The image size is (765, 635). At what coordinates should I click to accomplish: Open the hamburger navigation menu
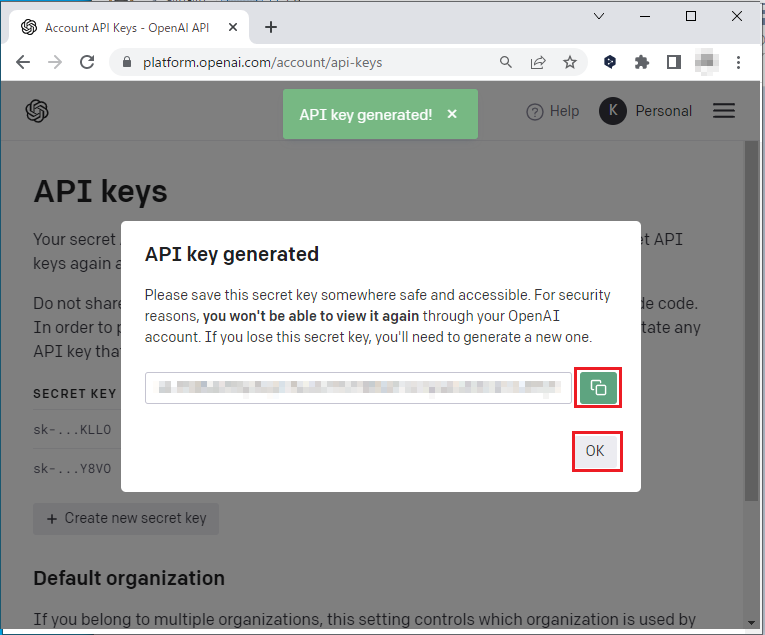(724, 111)
